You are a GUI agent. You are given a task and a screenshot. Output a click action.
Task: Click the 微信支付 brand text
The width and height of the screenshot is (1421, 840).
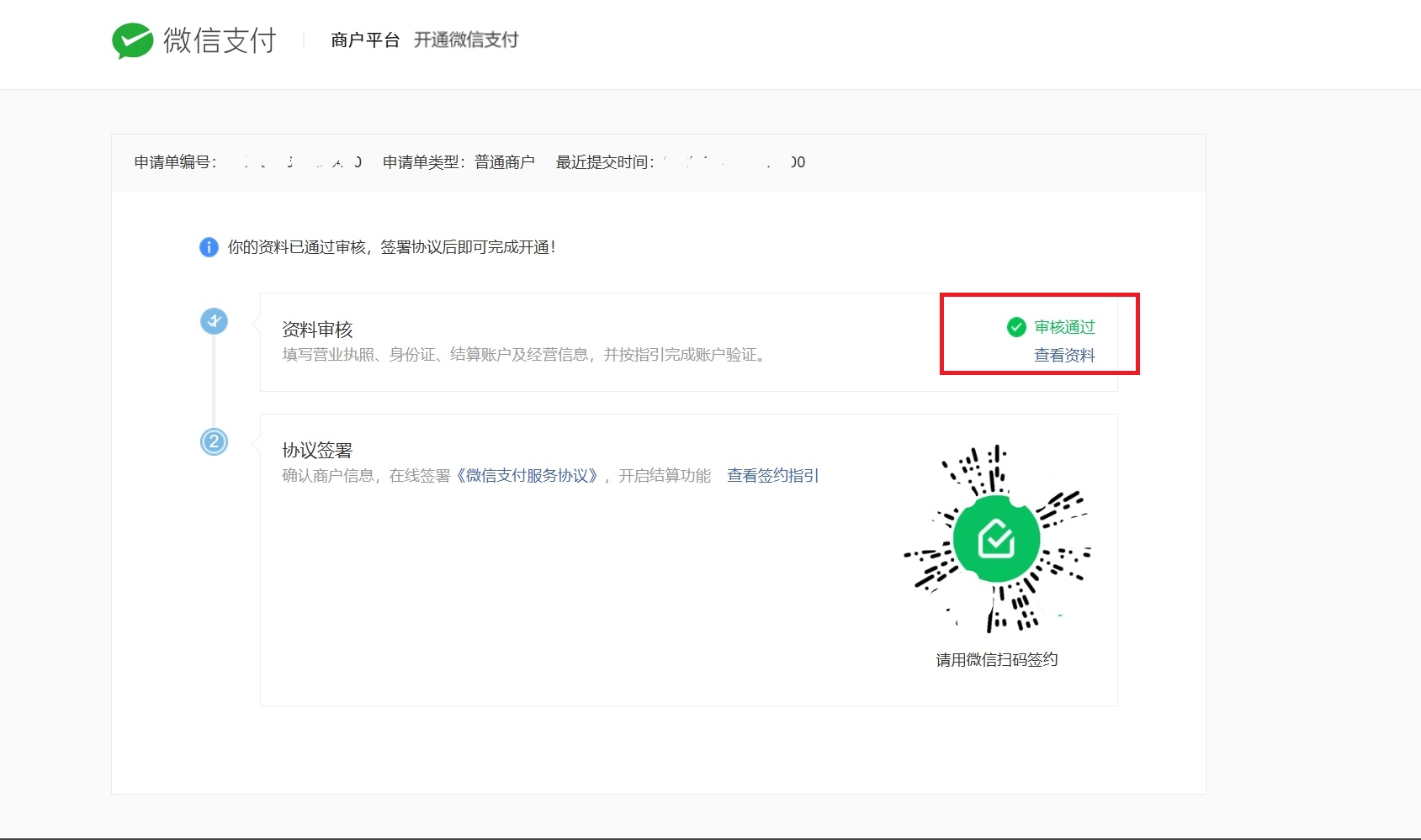220,40
